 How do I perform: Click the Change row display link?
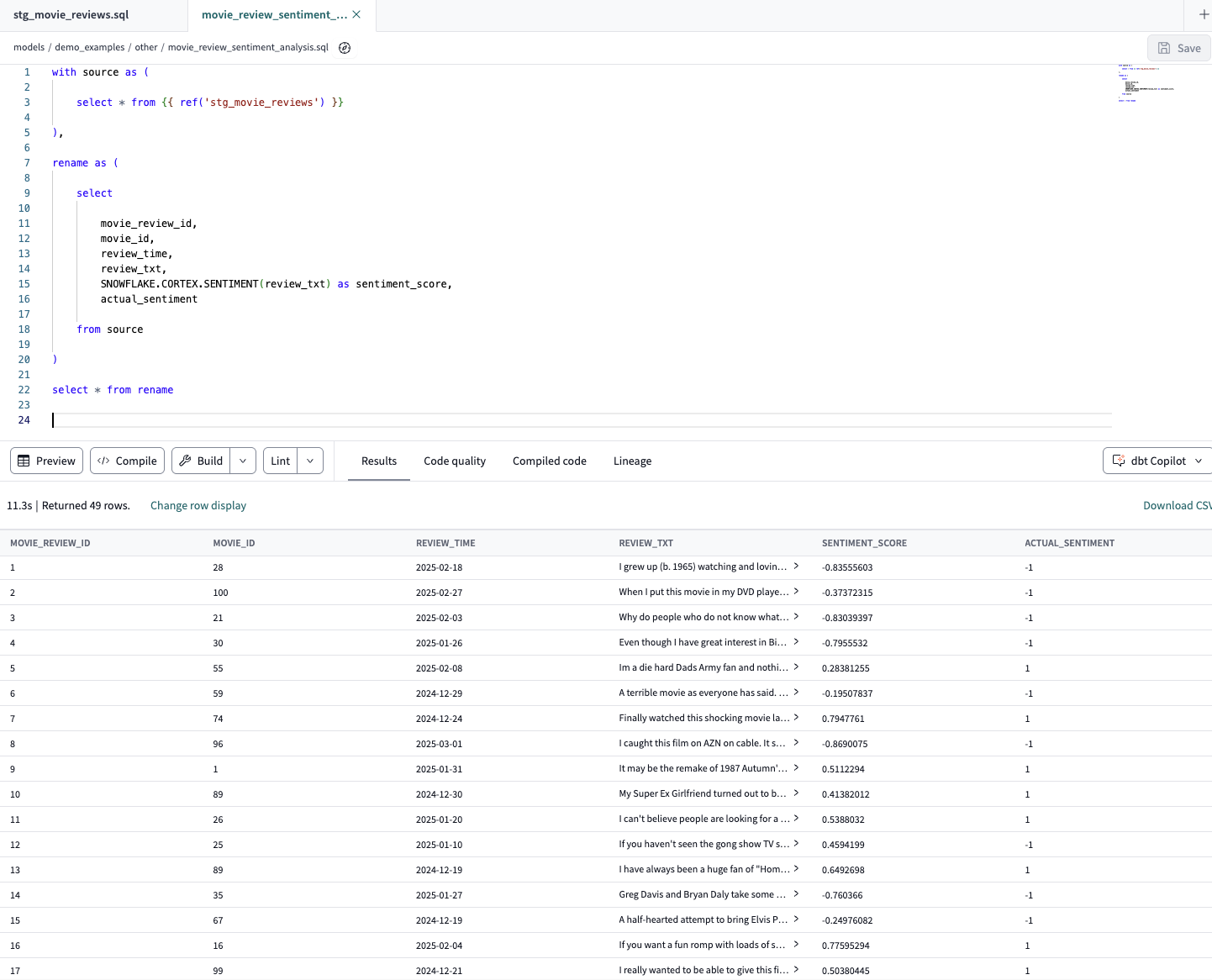(x=198, y=505)
